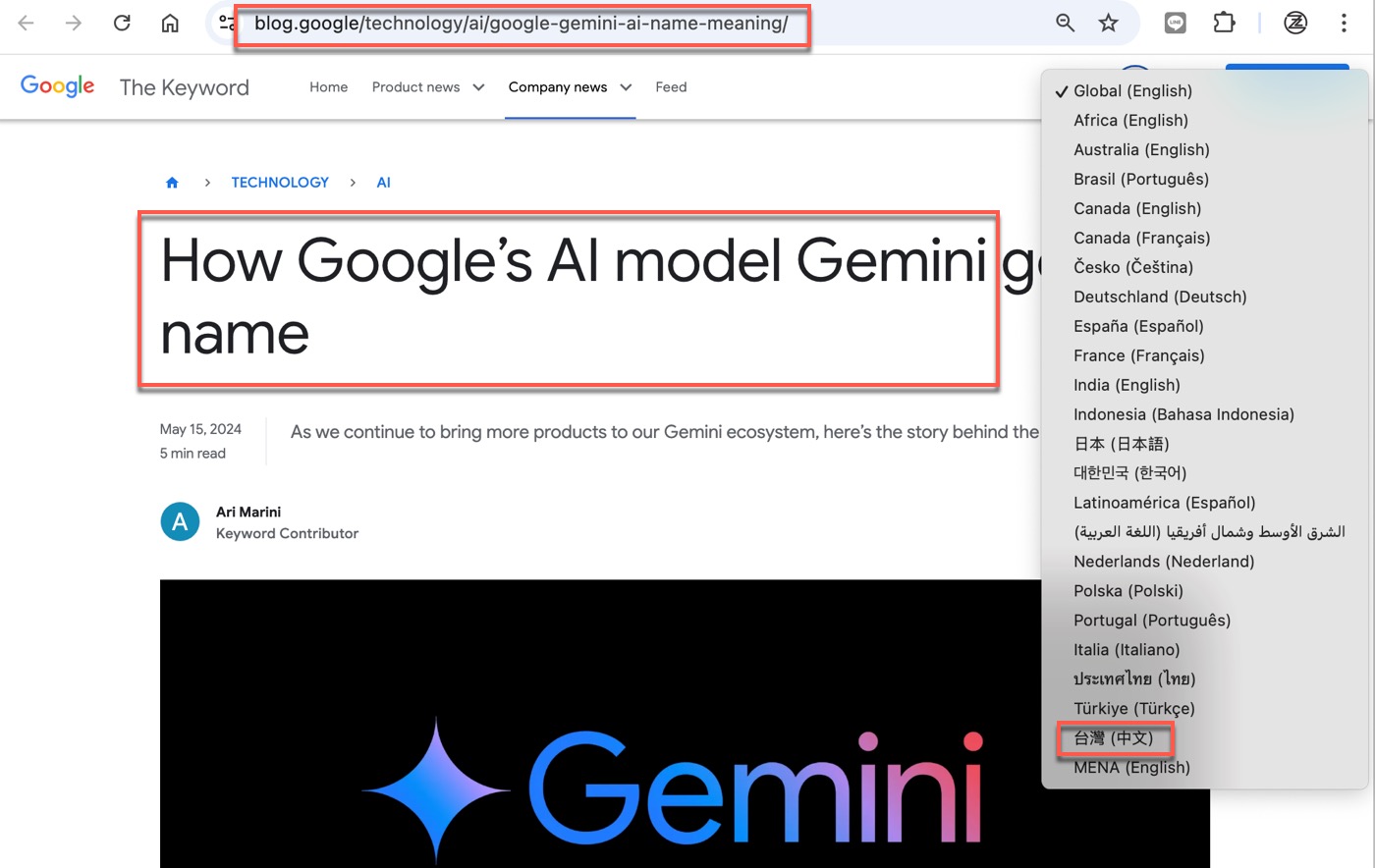Choose Brasil (Português) option
Image resolution: width=1375 pixels, height=868 pixels.
(1204, 179)
